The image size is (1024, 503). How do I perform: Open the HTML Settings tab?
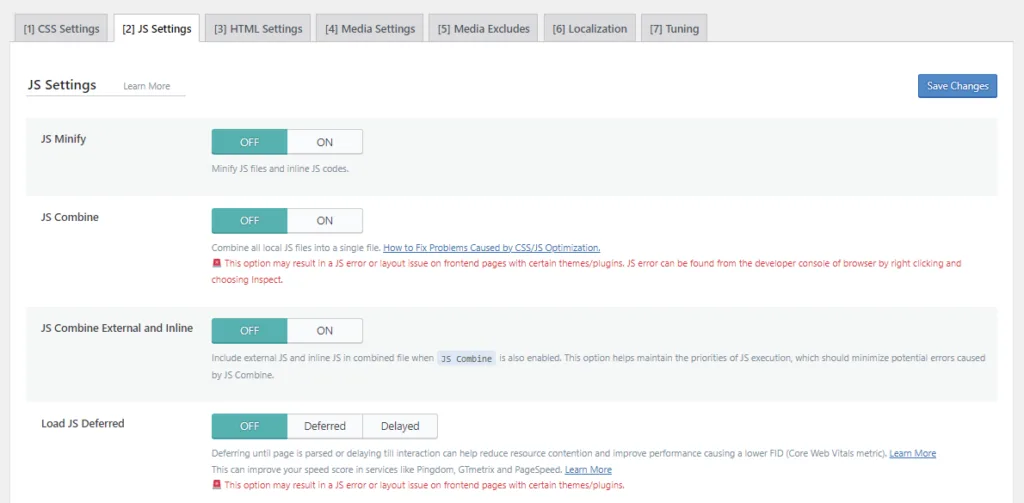point(258,29)
